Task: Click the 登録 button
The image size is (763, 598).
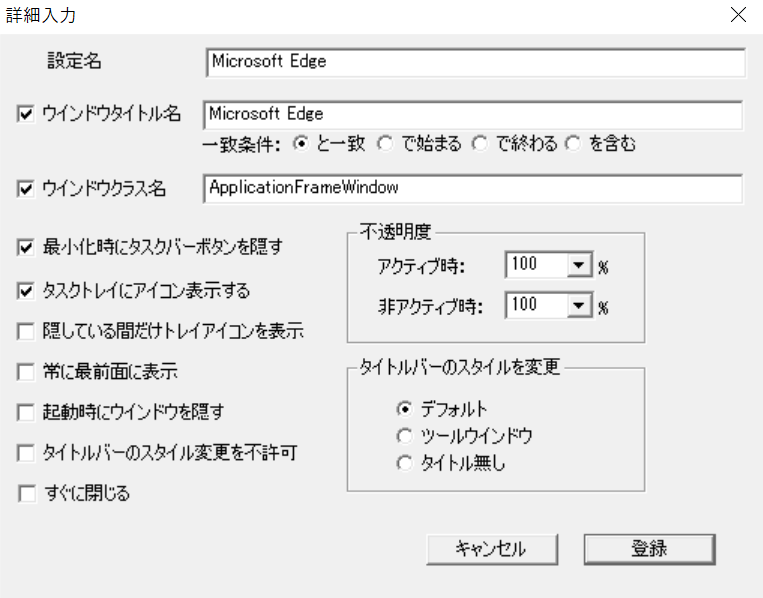Action: (x=650, y=549)
